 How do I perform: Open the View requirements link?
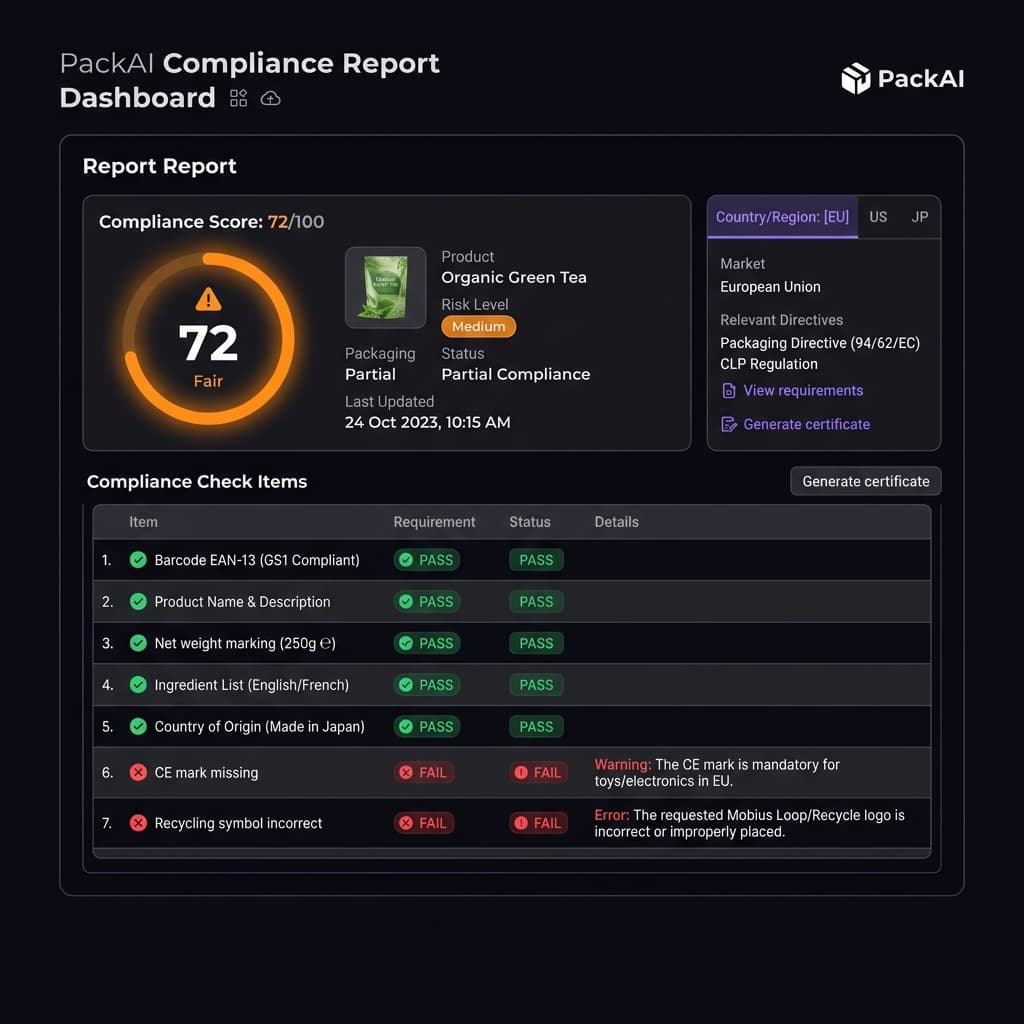pyautogui.click(x=803, y=391)
